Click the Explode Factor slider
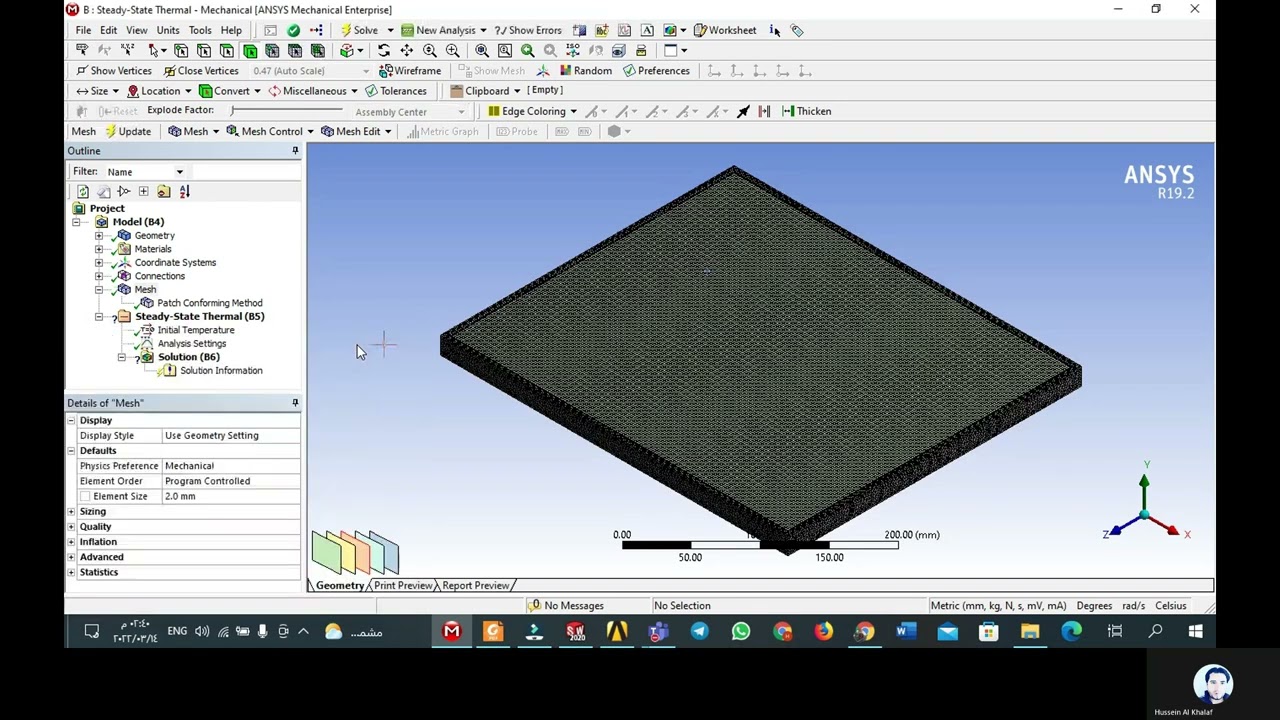 click(x=285, y=111)
